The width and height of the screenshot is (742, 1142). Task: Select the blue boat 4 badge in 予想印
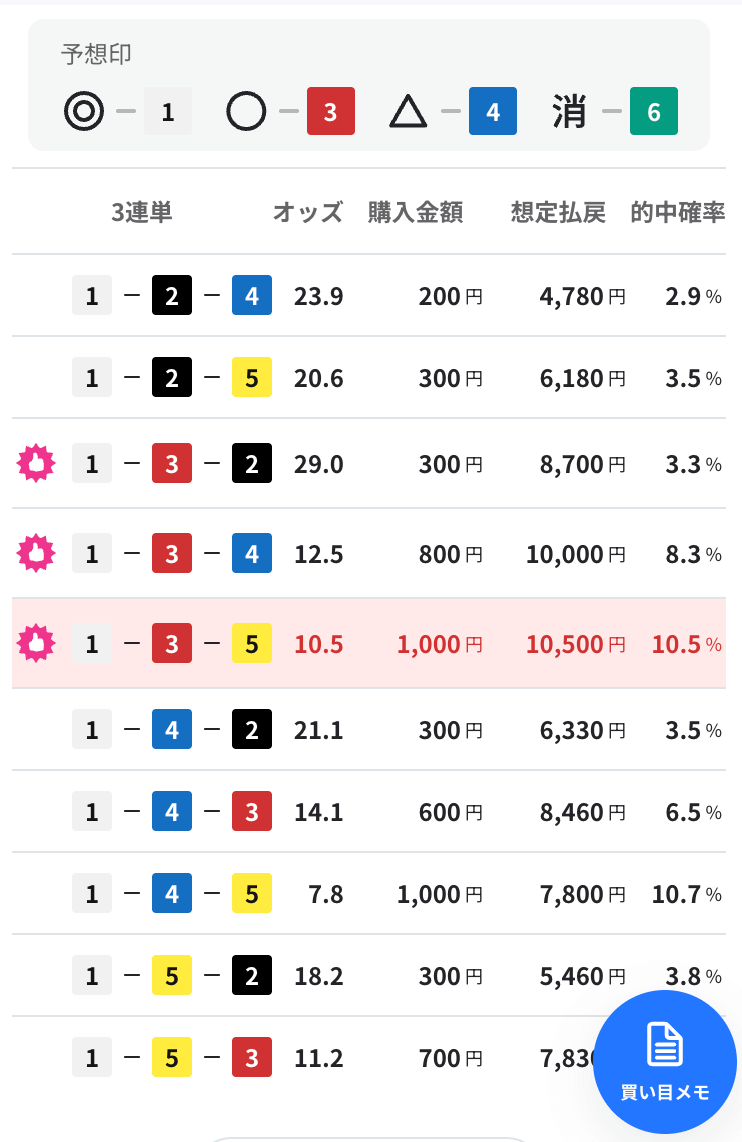click(x=493, y=111)
